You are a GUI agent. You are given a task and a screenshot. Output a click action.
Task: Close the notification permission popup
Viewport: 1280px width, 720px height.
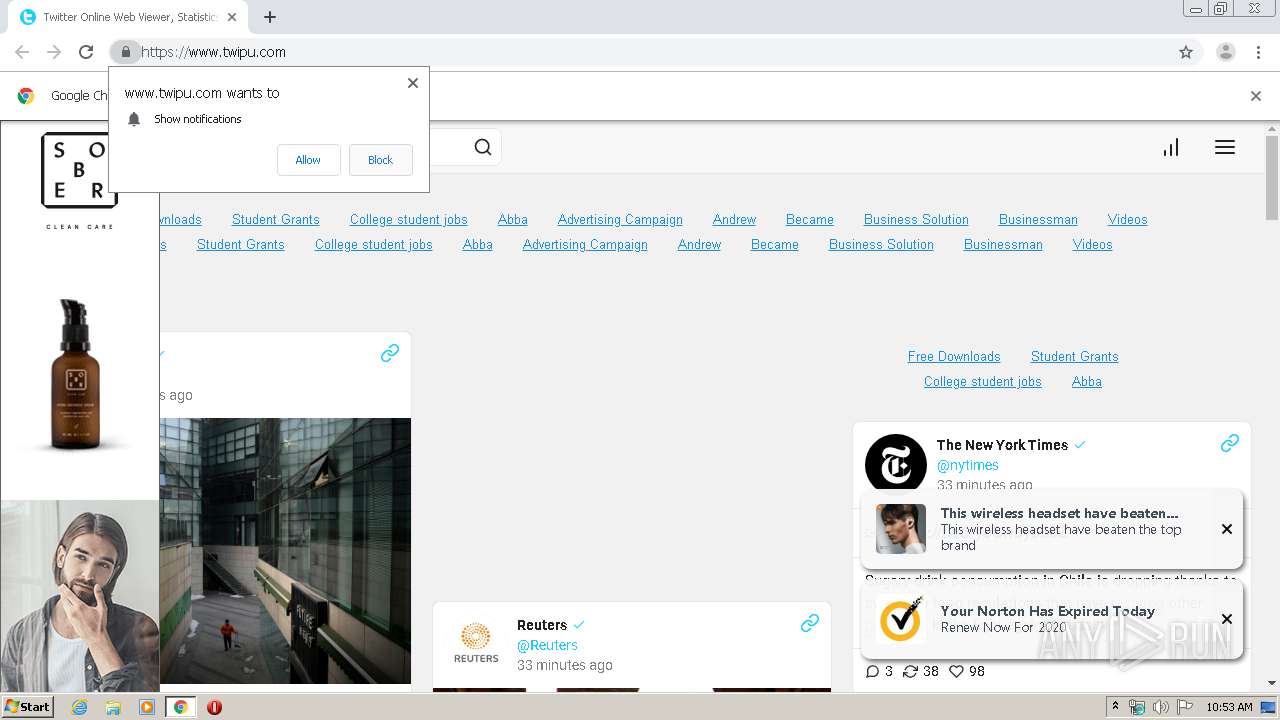[413, 83]
